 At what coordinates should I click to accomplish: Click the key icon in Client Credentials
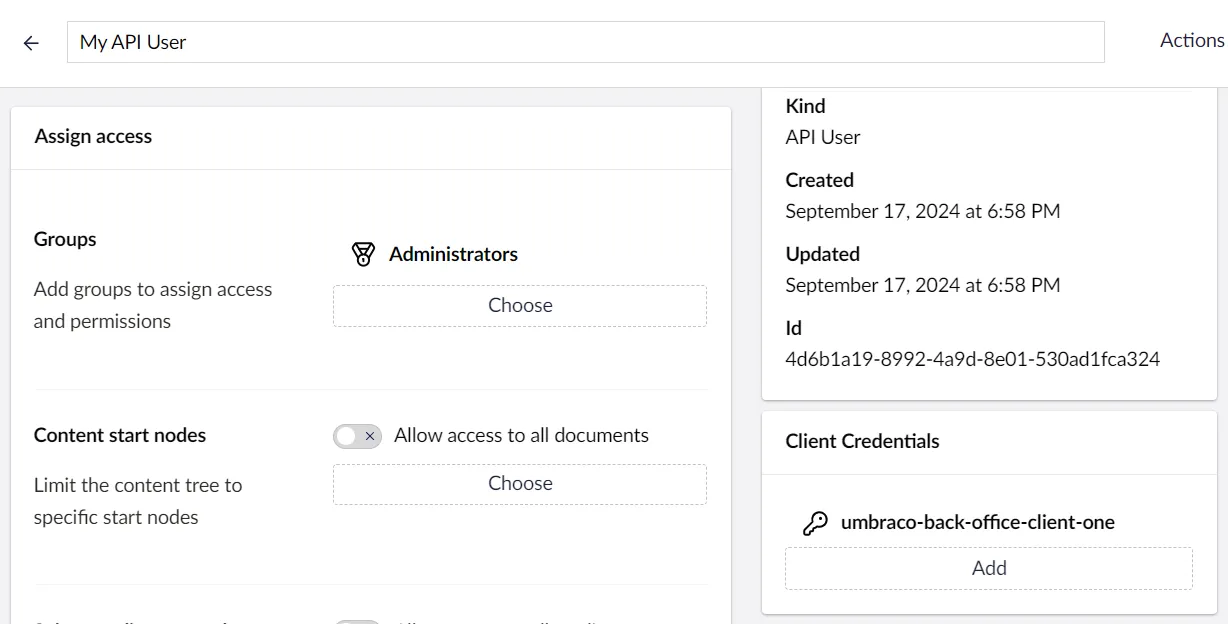pos(815,523)
